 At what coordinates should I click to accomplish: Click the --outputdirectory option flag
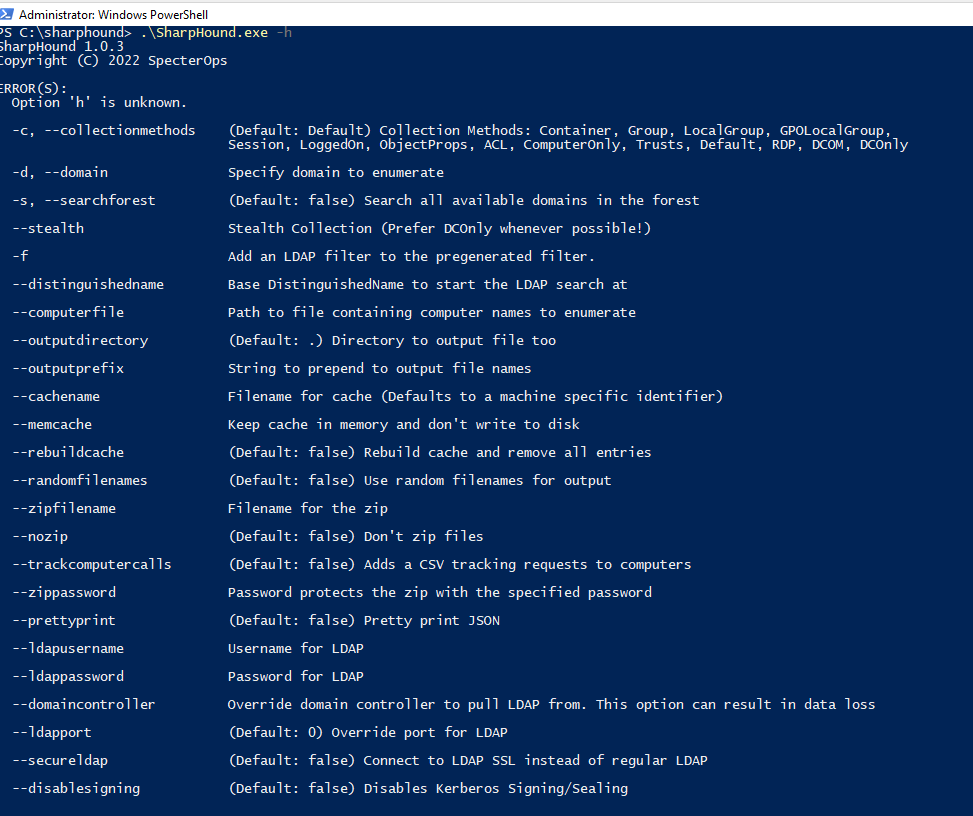pos(80,341)
